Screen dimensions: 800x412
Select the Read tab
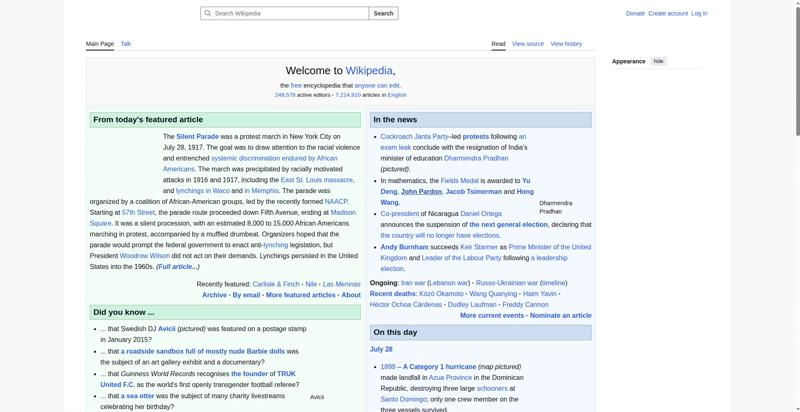(x=498, y=44)
